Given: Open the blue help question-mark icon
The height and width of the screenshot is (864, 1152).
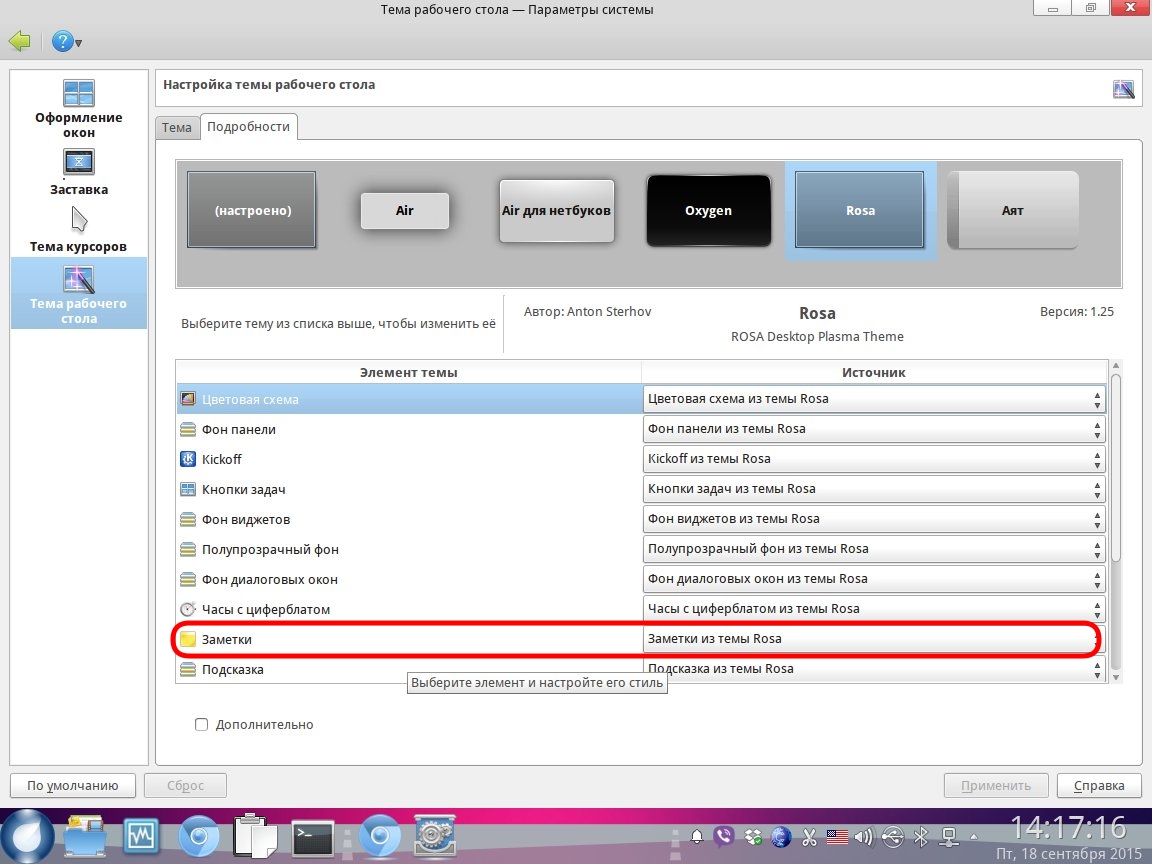Looking at the screenshot, I should pyautogui.click(x=62, y=41).
